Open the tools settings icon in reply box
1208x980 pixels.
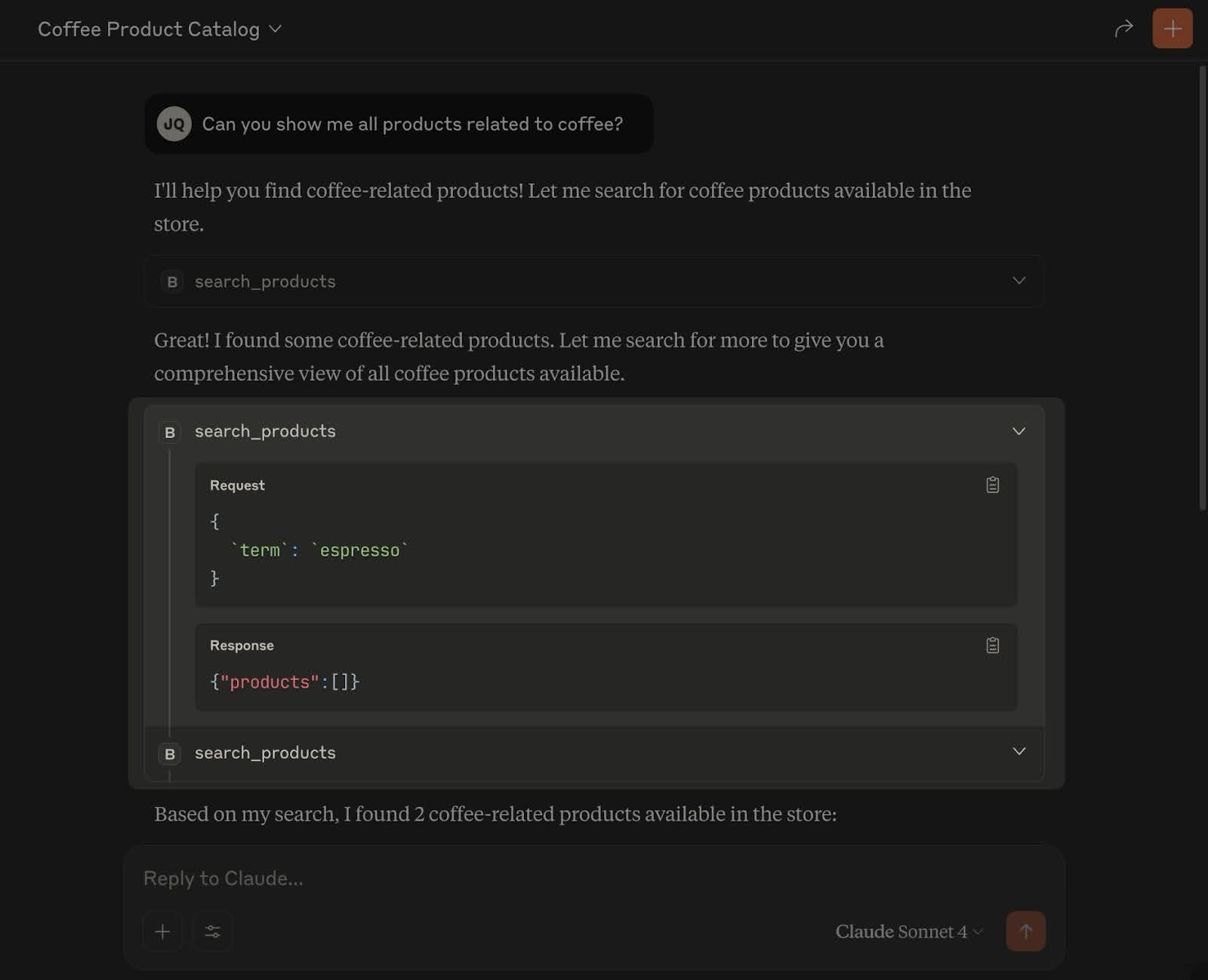tap(213, 932)
